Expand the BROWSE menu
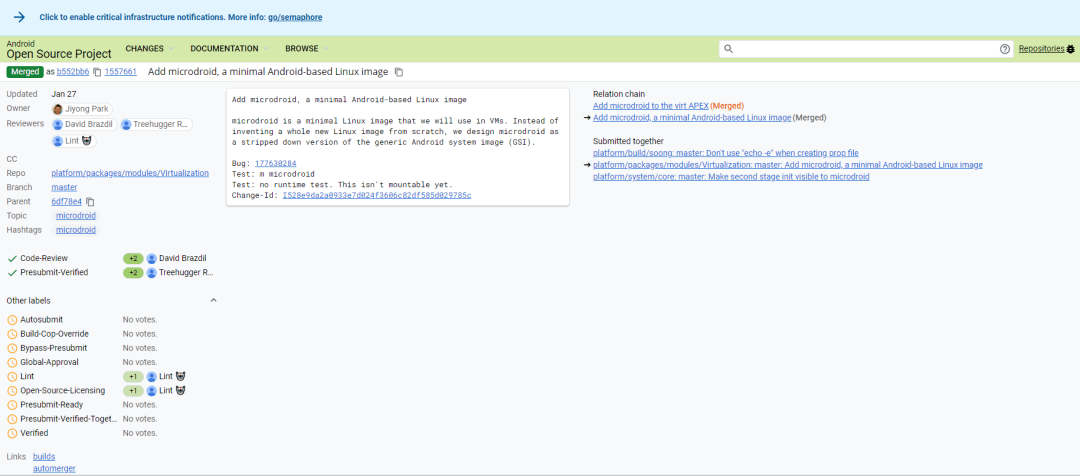 pos(303,48)
